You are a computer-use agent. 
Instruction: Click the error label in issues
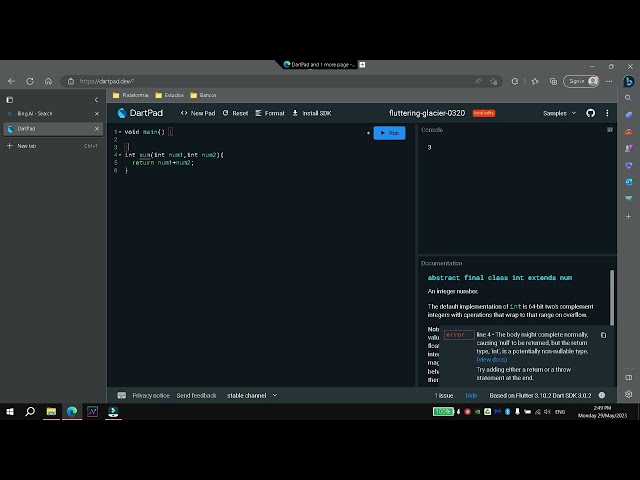[x=459, y=335]
